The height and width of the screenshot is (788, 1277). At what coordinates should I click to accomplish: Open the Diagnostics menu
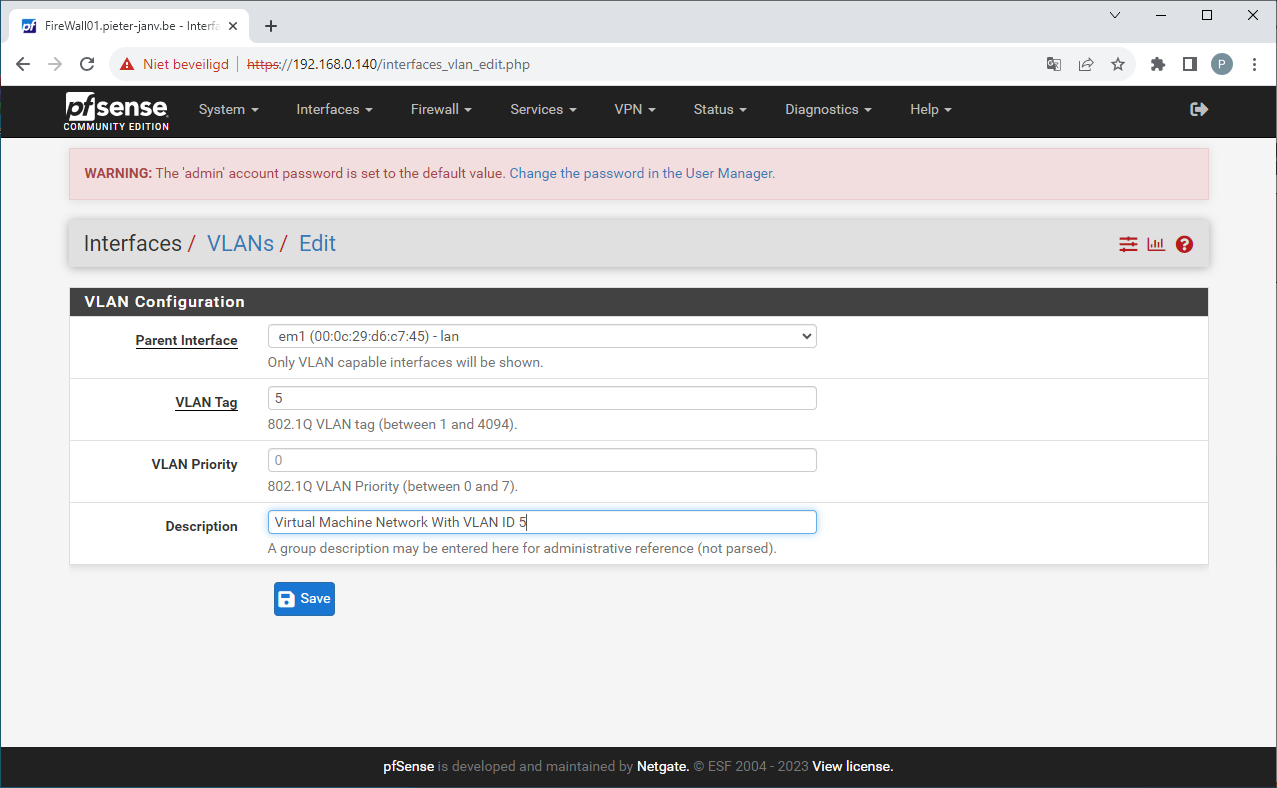coord(828,110)
